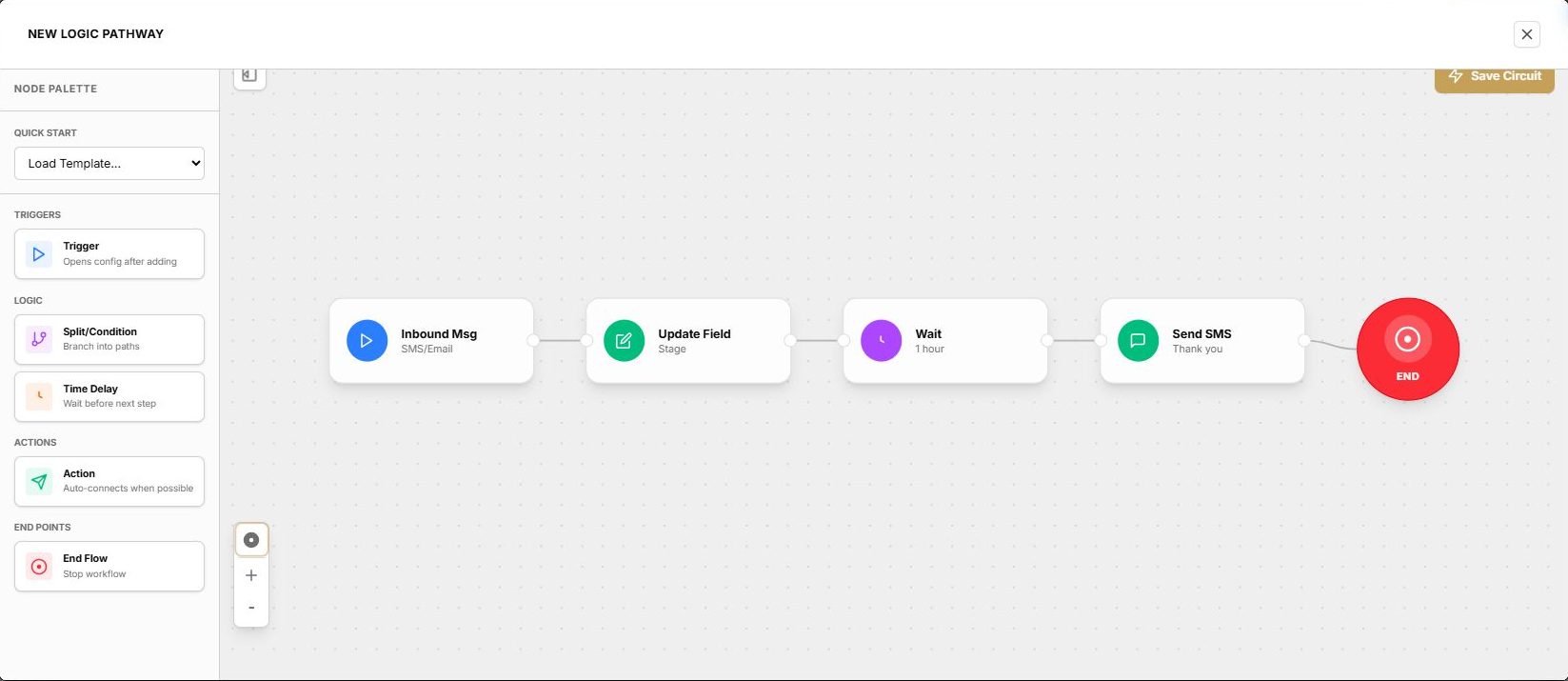Click the Wait node output connector

[x=1047, y=340]
